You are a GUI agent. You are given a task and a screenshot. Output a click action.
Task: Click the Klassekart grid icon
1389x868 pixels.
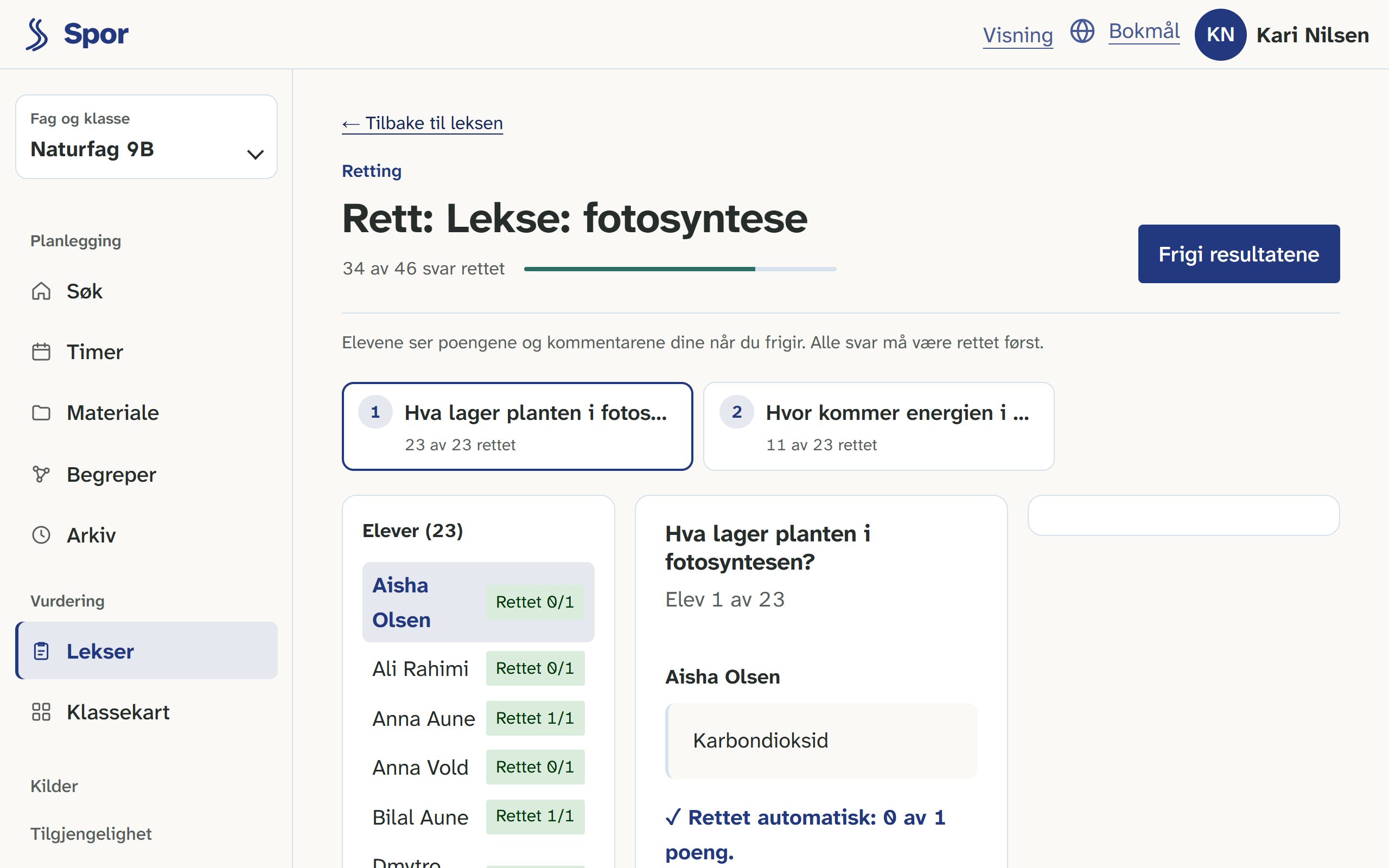pos(41,712)
